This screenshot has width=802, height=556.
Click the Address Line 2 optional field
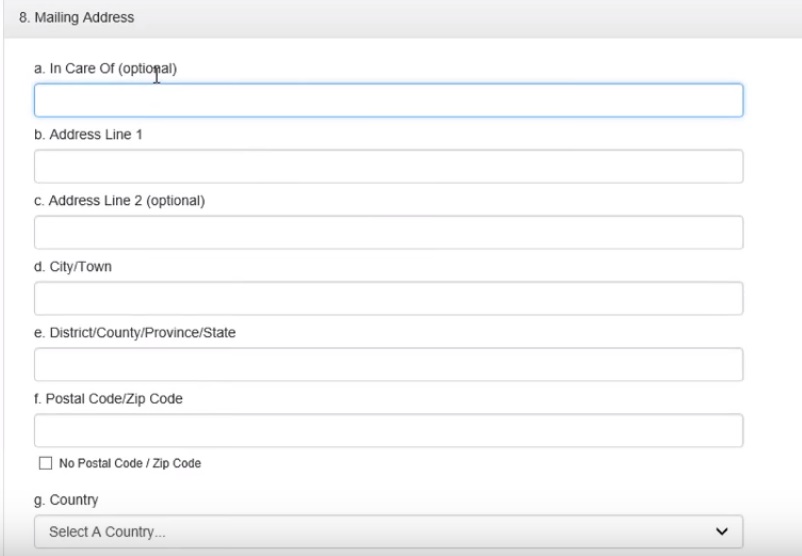(388, 232)
